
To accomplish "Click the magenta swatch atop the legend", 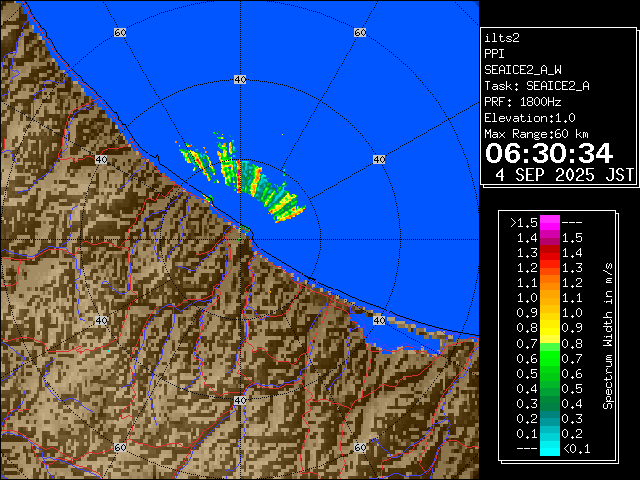I will coord(549,222).
